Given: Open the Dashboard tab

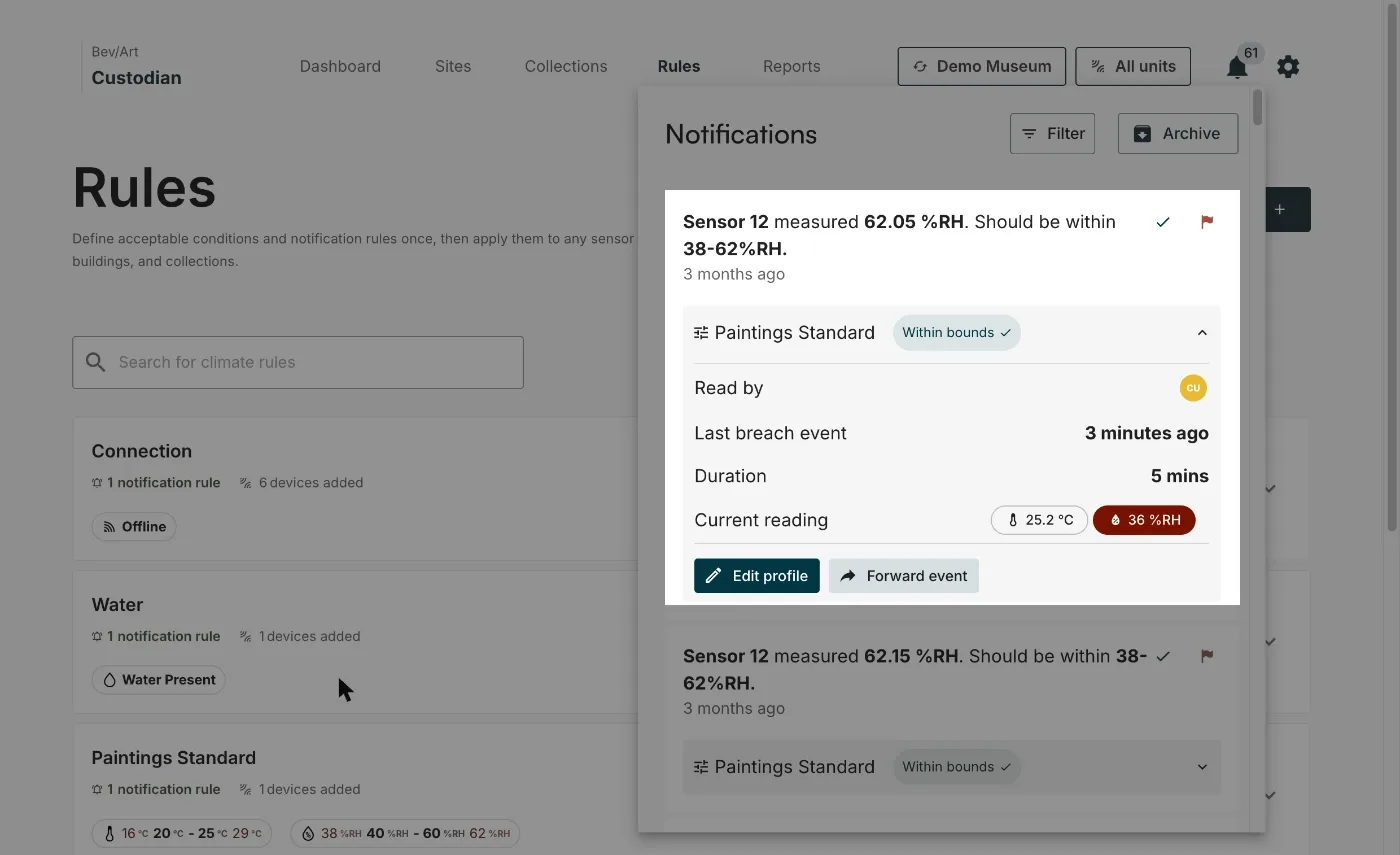Looking at the screenshot, I should click(x=340, y=67).
